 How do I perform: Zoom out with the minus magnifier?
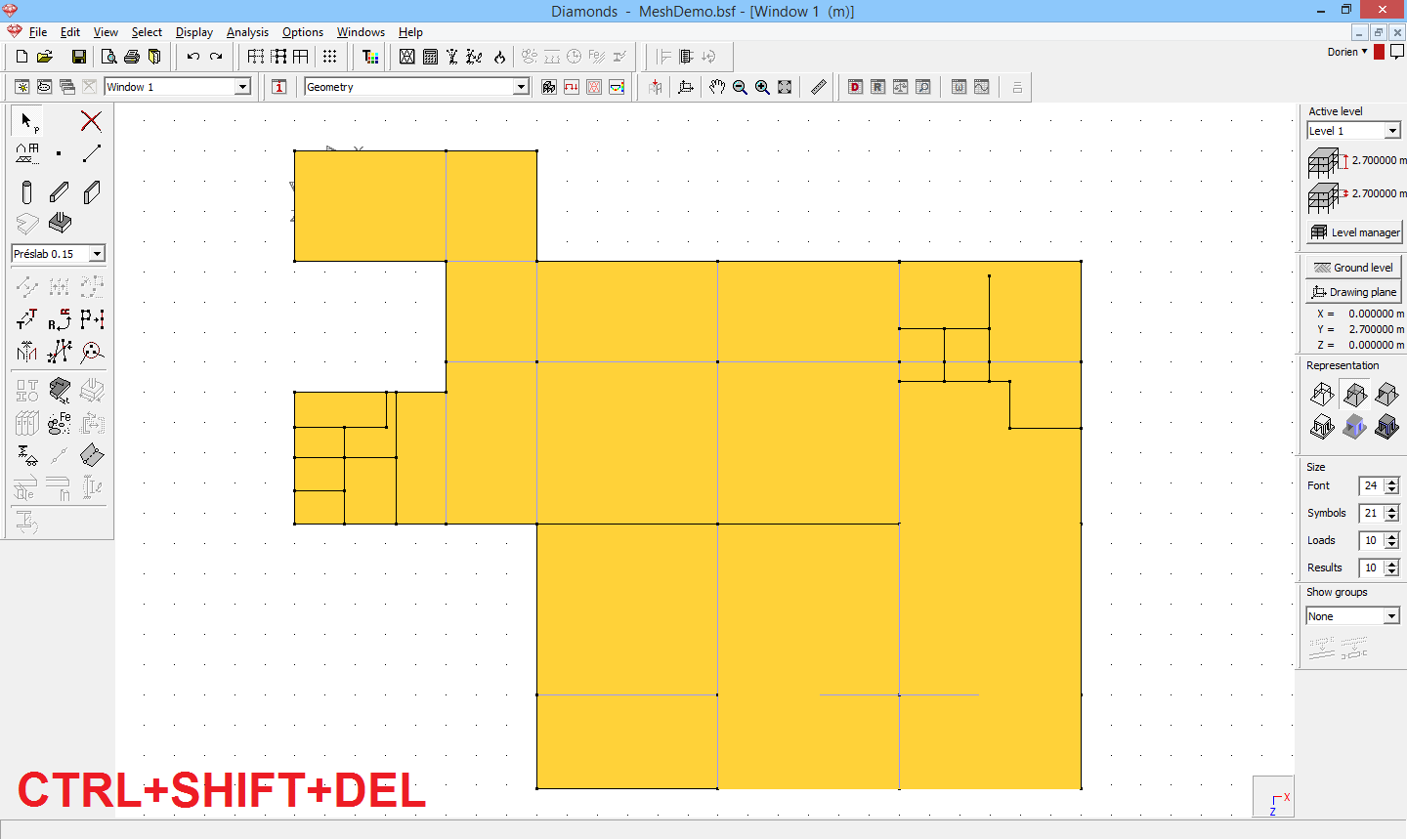(740, 87)
